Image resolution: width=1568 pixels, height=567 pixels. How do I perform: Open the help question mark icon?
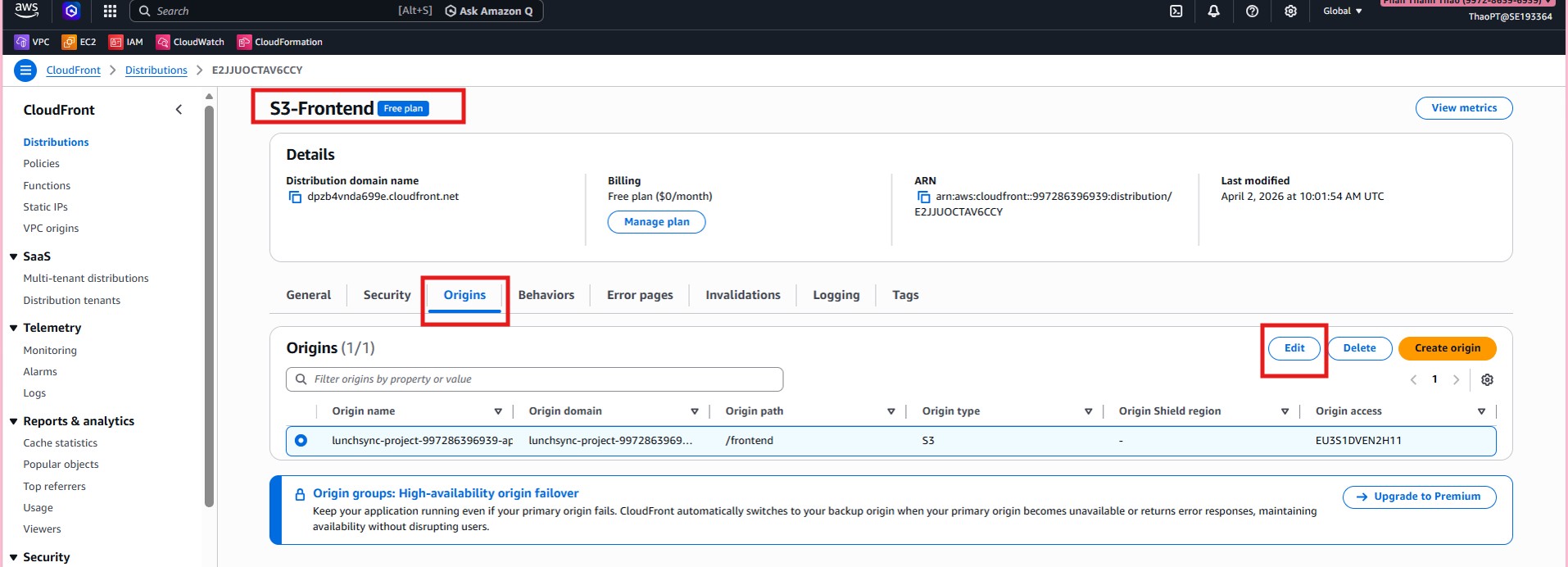click(1252, 11)
